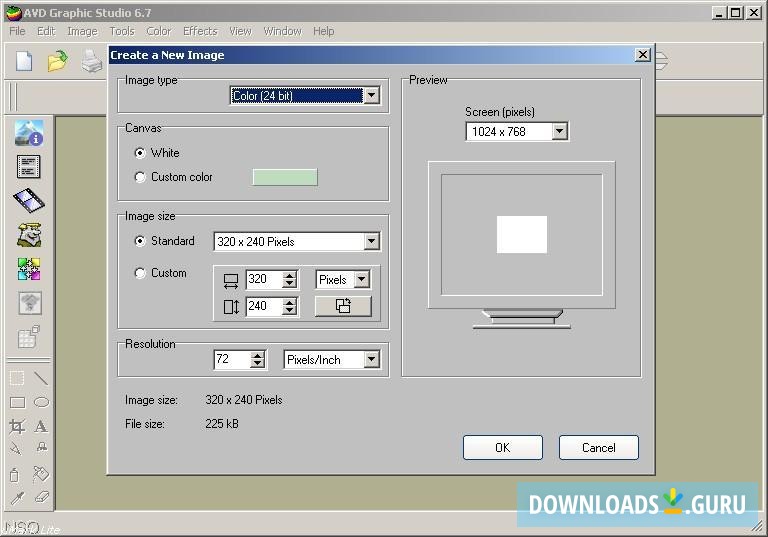The image size is (768, 537).
Task: Click the New document toolbar icon
Action: 24,62
